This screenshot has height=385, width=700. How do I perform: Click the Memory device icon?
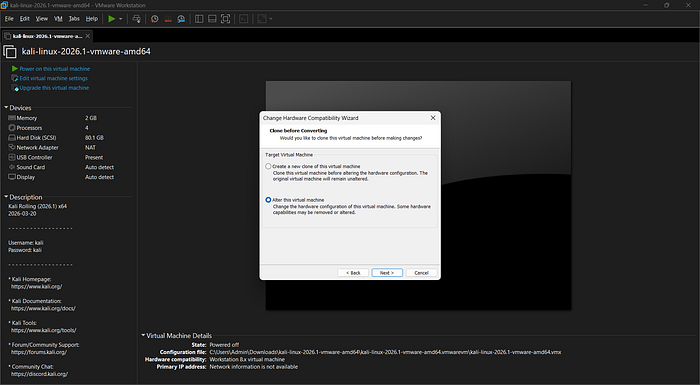pyautogui.click(x=12, y=118)
